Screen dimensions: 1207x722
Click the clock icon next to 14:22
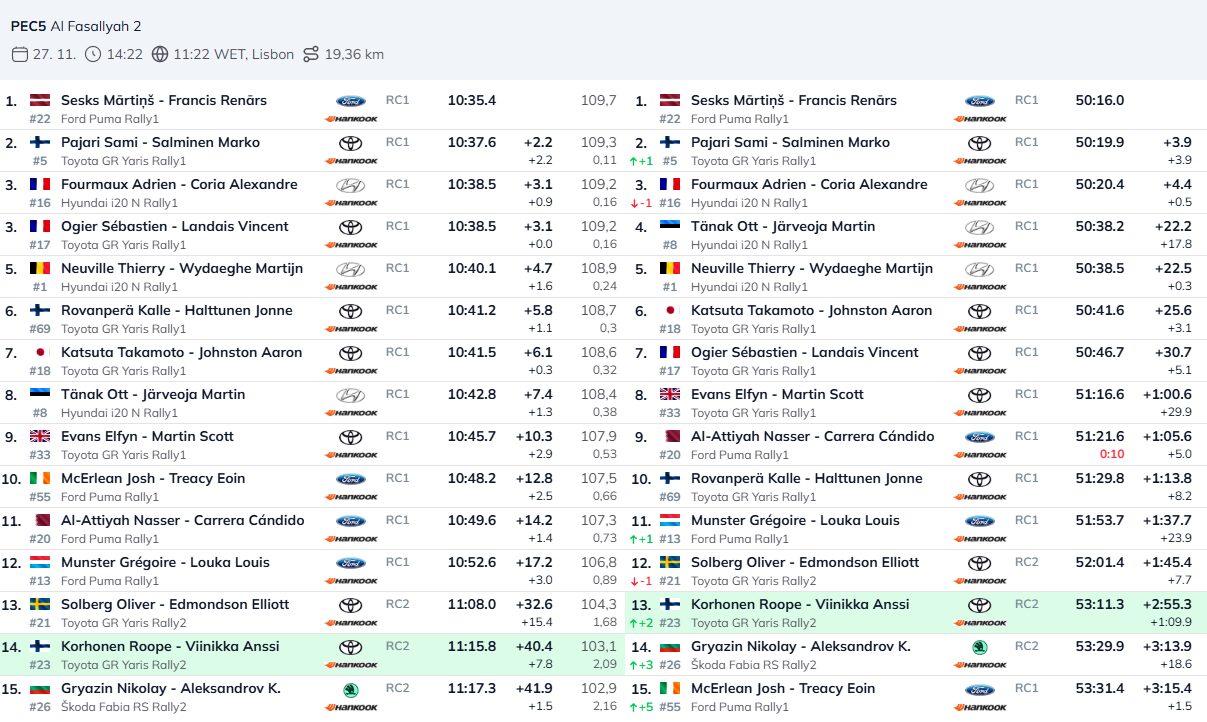[93, 54]
